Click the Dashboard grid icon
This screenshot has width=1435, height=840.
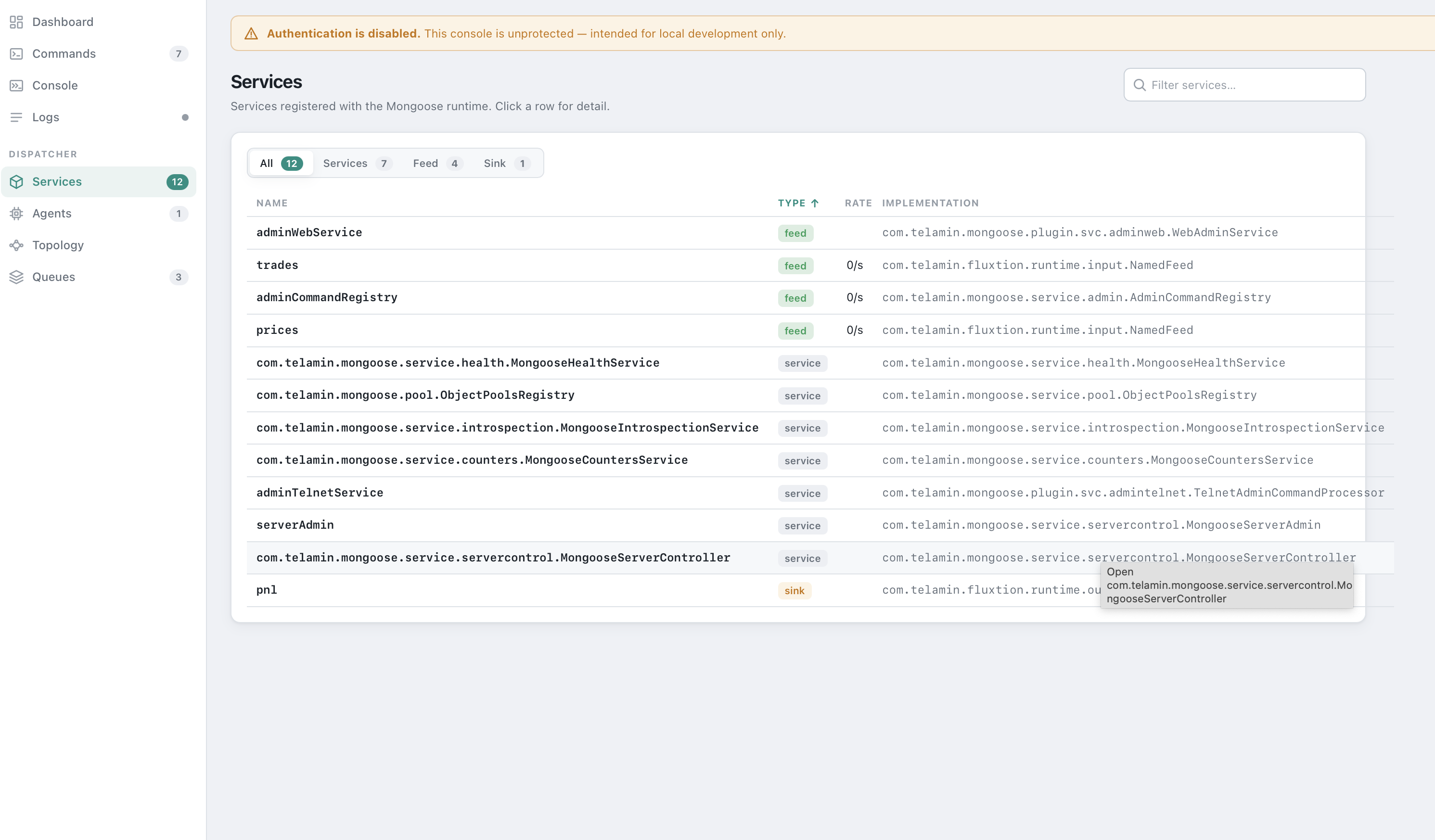16,22
